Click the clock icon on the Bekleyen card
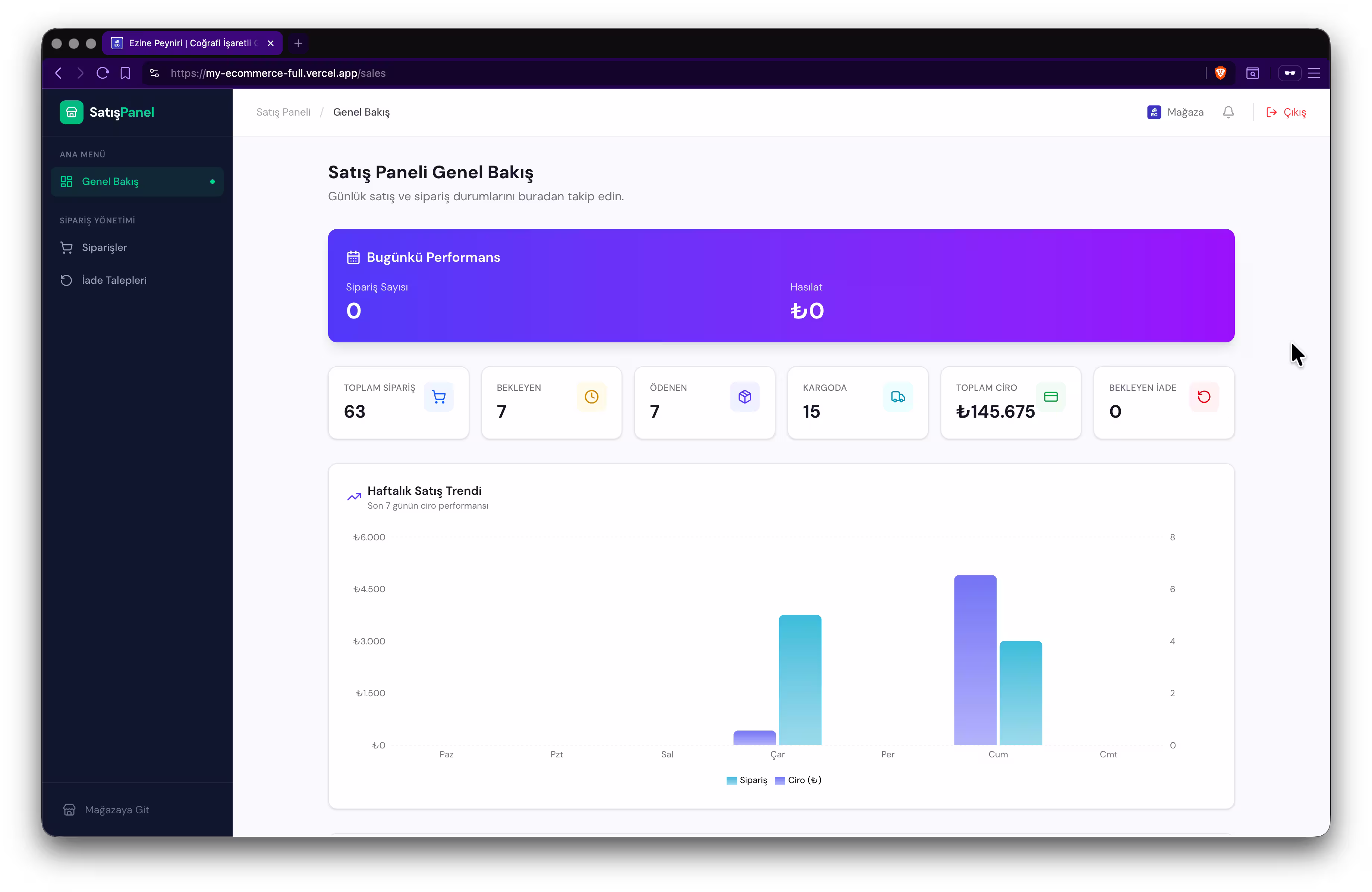Image resolution: width=1372 pixels, height=892 pixels. [591, 397]
